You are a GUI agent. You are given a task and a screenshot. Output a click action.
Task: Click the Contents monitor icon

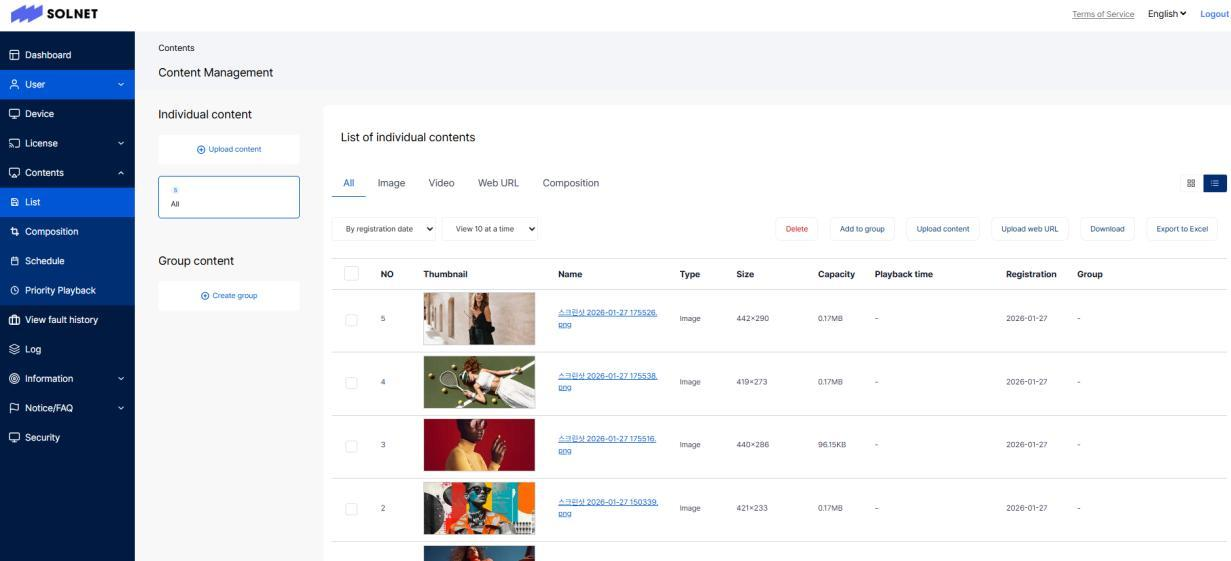pos(14,172)
